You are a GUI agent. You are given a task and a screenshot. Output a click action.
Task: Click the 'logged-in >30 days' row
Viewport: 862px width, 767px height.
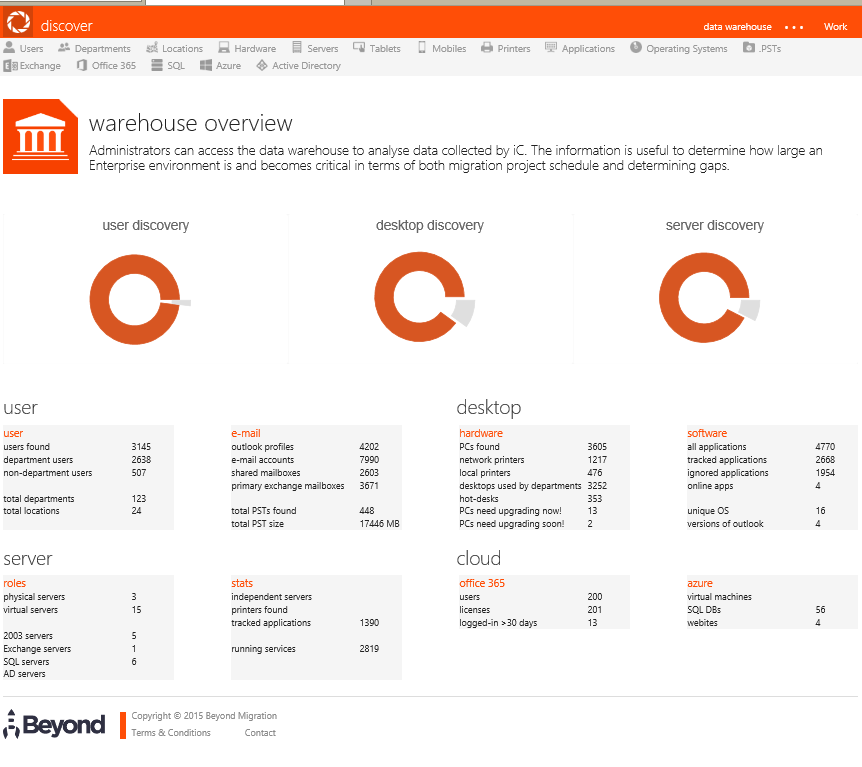coord(544,622)
